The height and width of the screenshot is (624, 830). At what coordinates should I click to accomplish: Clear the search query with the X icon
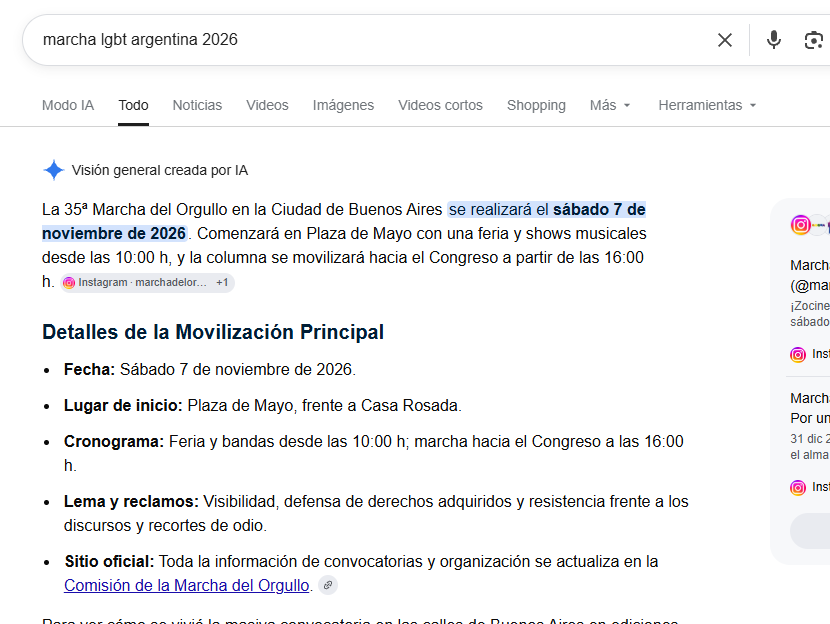coord(725,40)
